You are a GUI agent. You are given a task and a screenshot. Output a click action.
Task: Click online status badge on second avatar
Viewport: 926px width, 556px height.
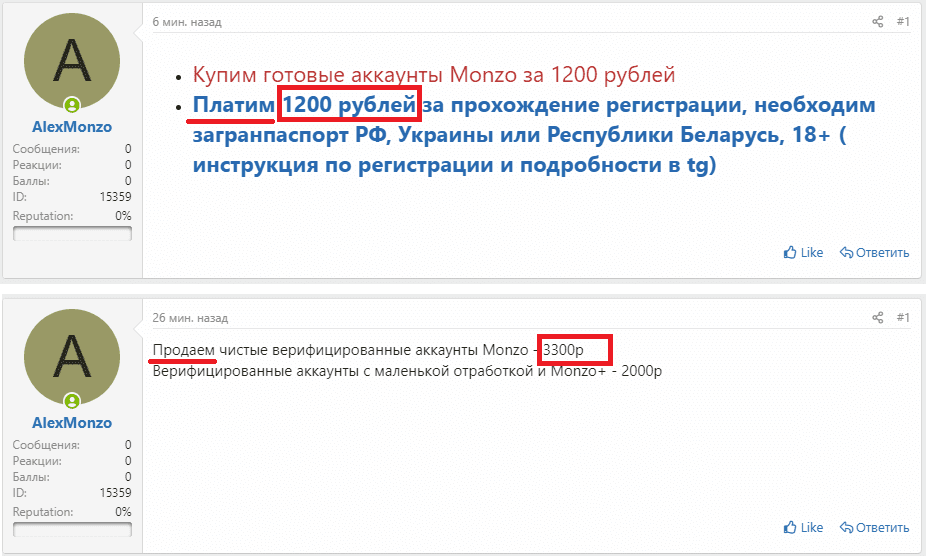pyautogui.click(x=72, y=401)
